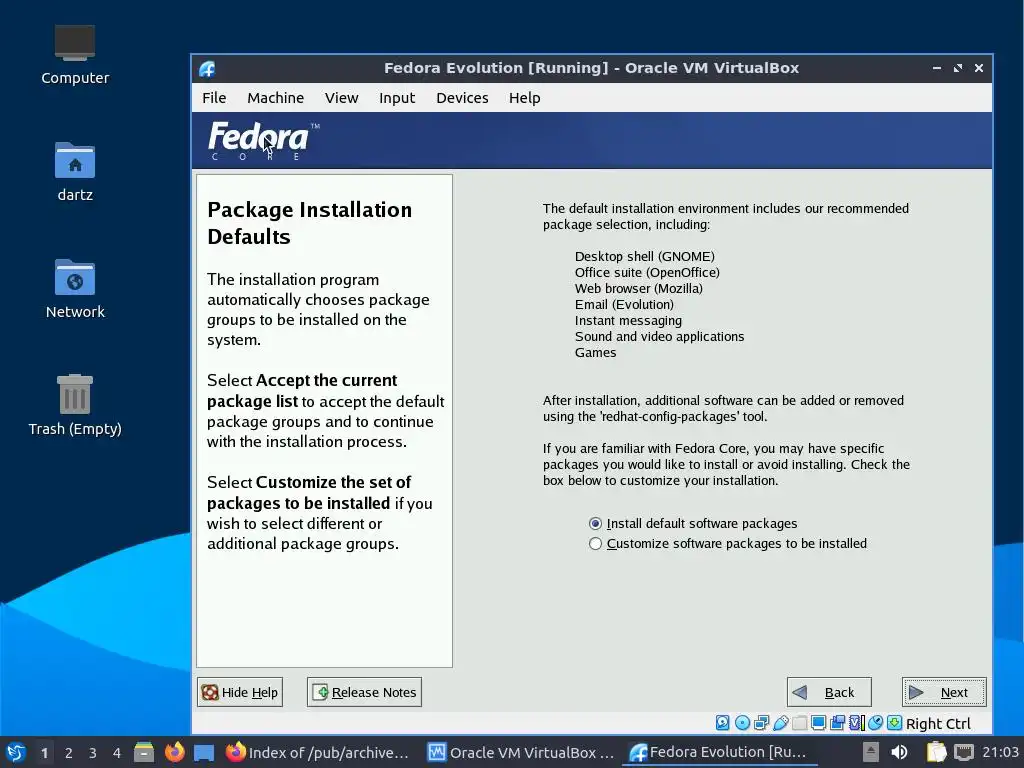Click the 'Web browser (Mozilla)' list entry

coord(639,289)
